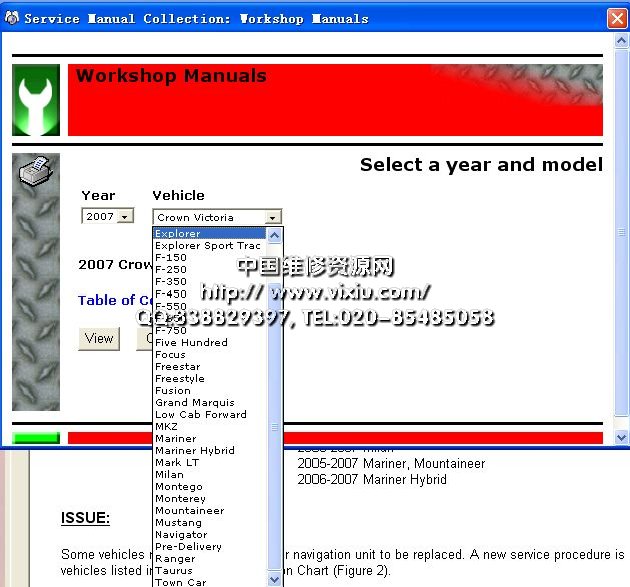Choose Focus from the dropdown list
The image size is (630, 587).
(170, 354)
